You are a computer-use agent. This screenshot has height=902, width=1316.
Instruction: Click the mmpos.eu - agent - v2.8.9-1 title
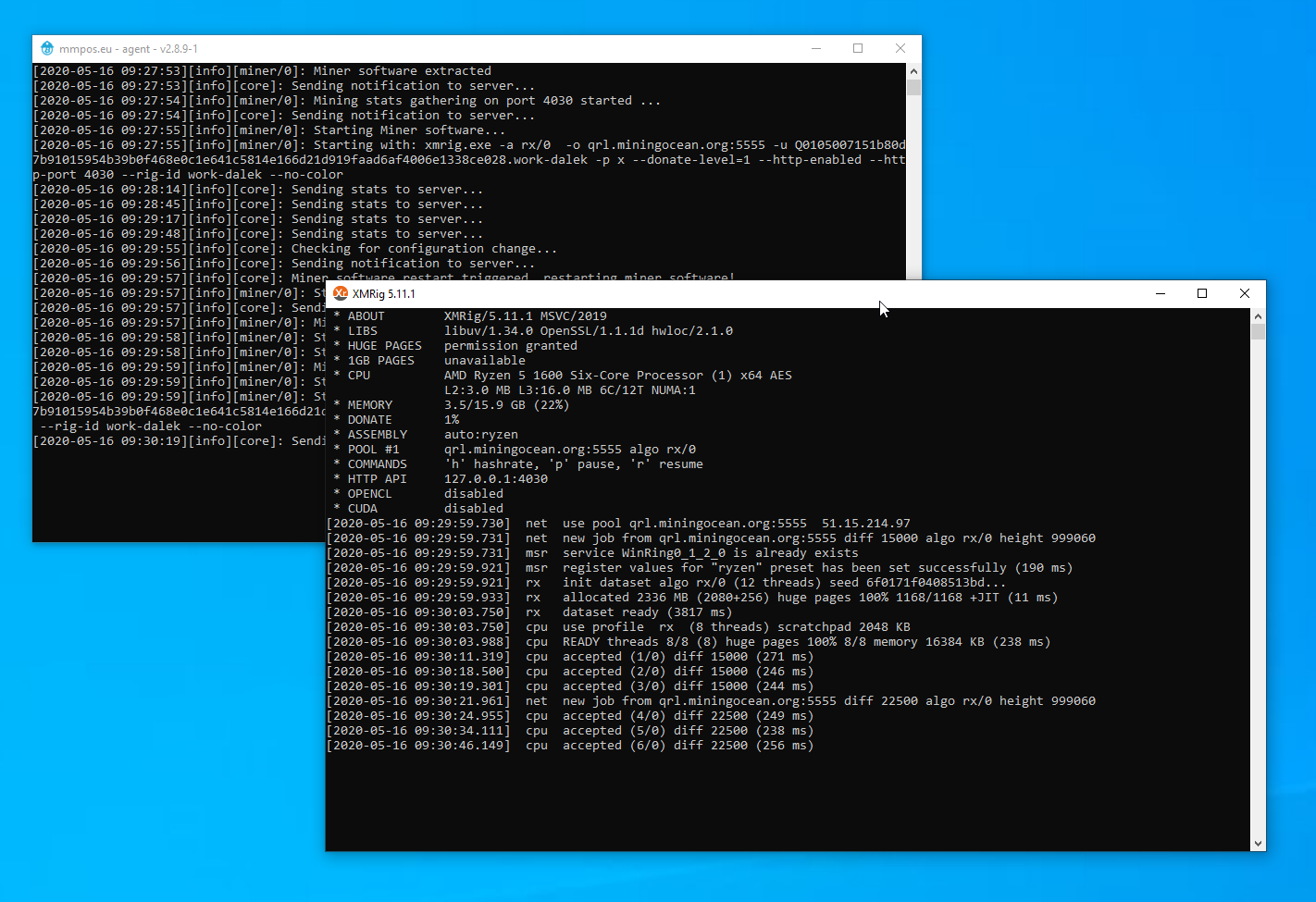pyautogui.click(x=129, y=48)
